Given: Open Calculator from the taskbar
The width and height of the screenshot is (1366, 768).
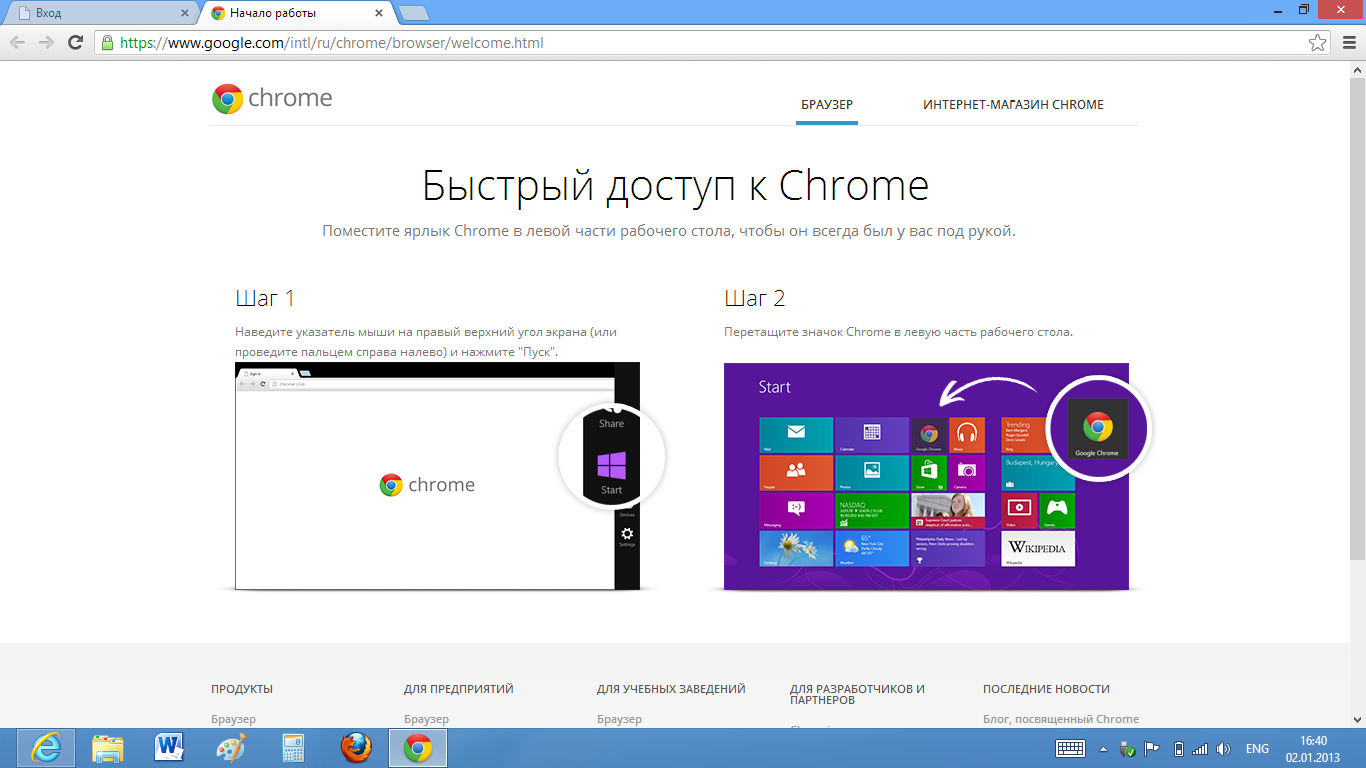Looking at the screenshot, I should [x=293, y=748].
